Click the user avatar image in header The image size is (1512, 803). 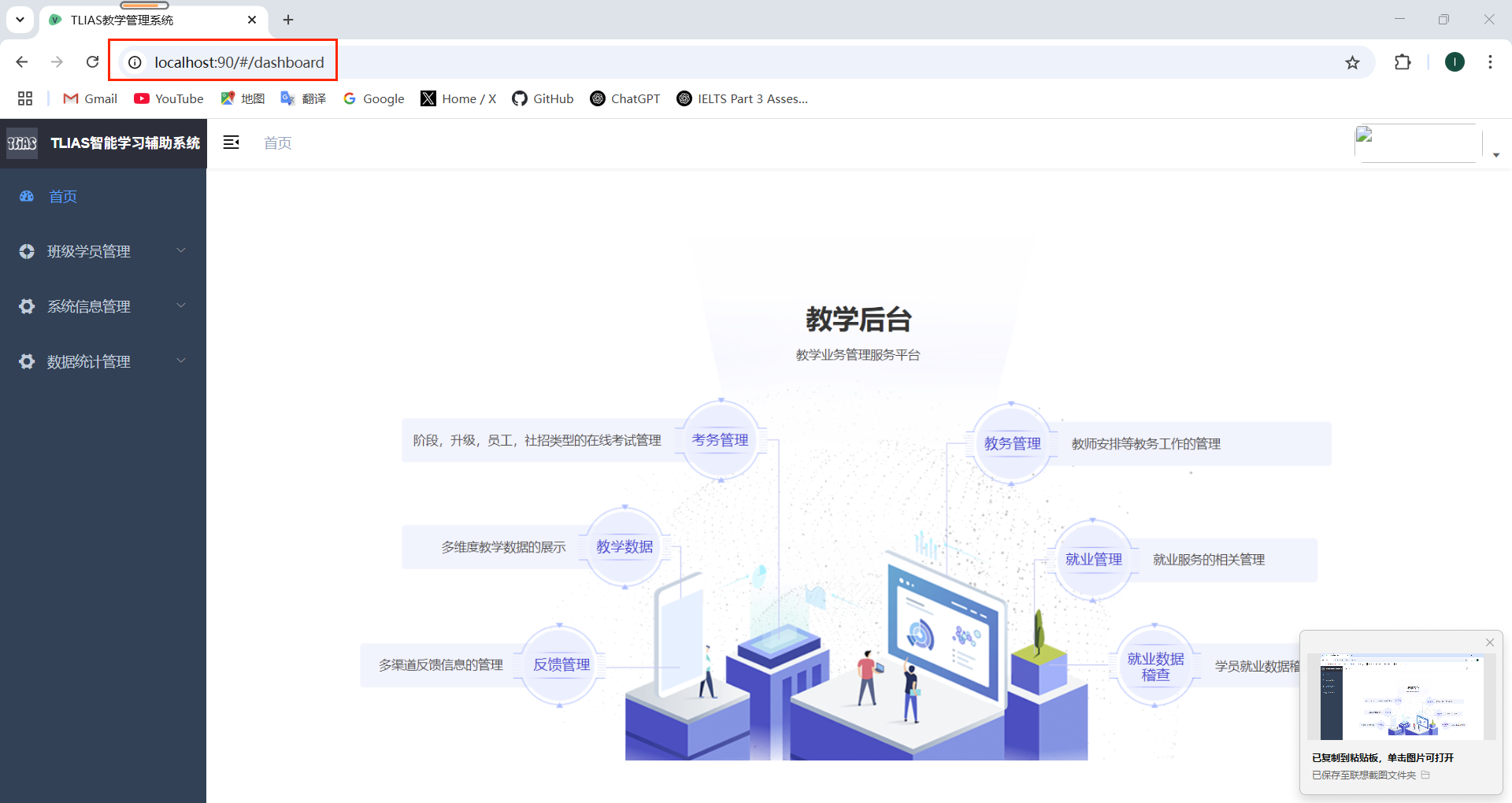1417,143
